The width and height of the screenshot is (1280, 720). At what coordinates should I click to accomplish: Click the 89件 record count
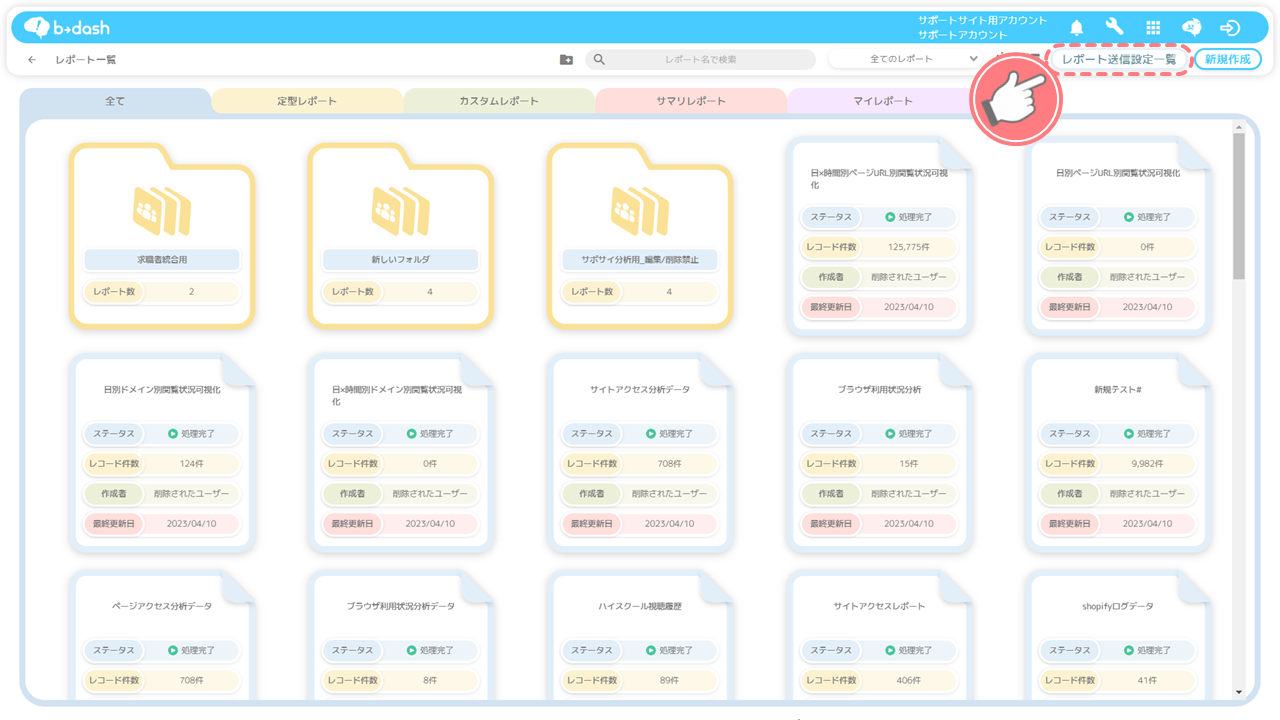(669, 680)
